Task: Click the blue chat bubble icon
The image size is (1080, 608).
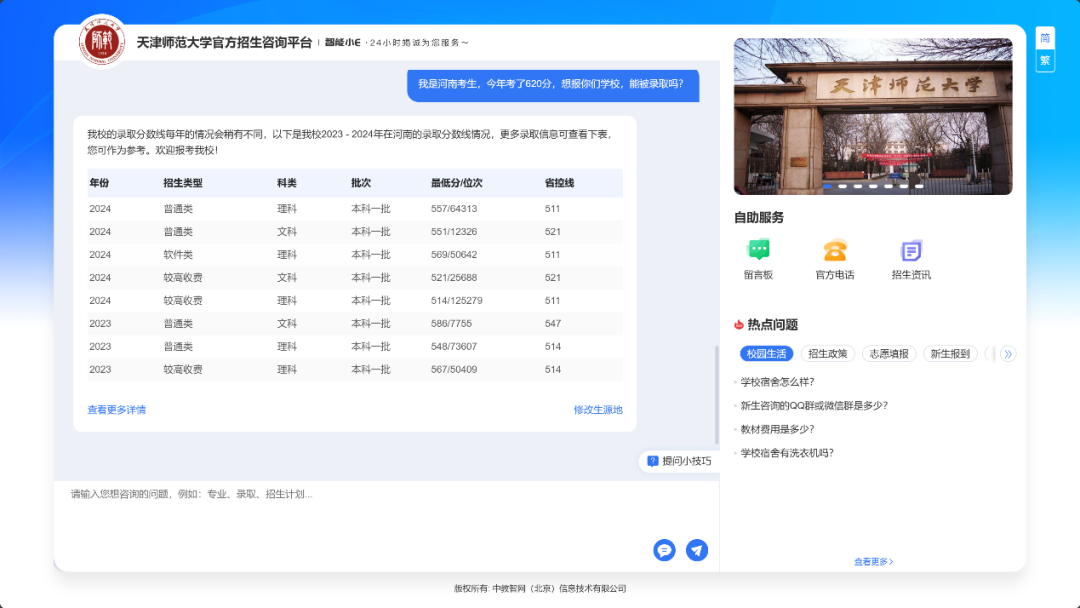Action: tap(664, 550)
